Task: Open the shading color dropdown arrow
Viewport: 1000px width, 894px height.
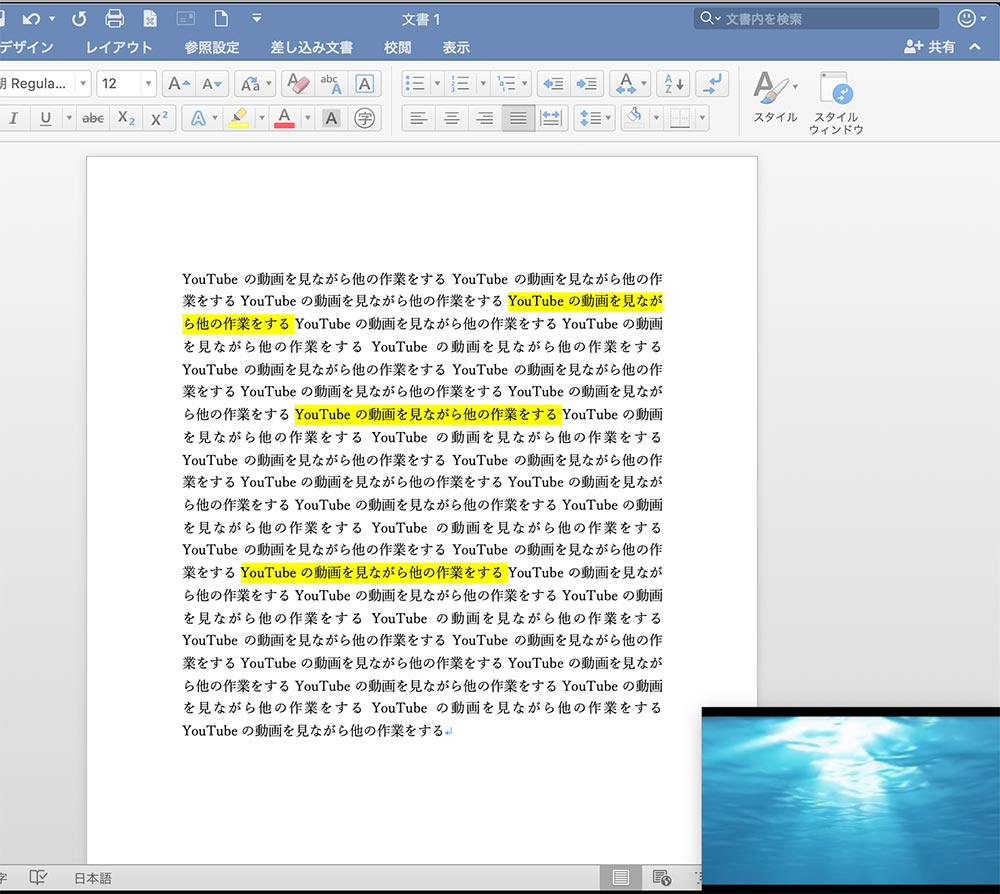Action: click(x=656, y=118)
